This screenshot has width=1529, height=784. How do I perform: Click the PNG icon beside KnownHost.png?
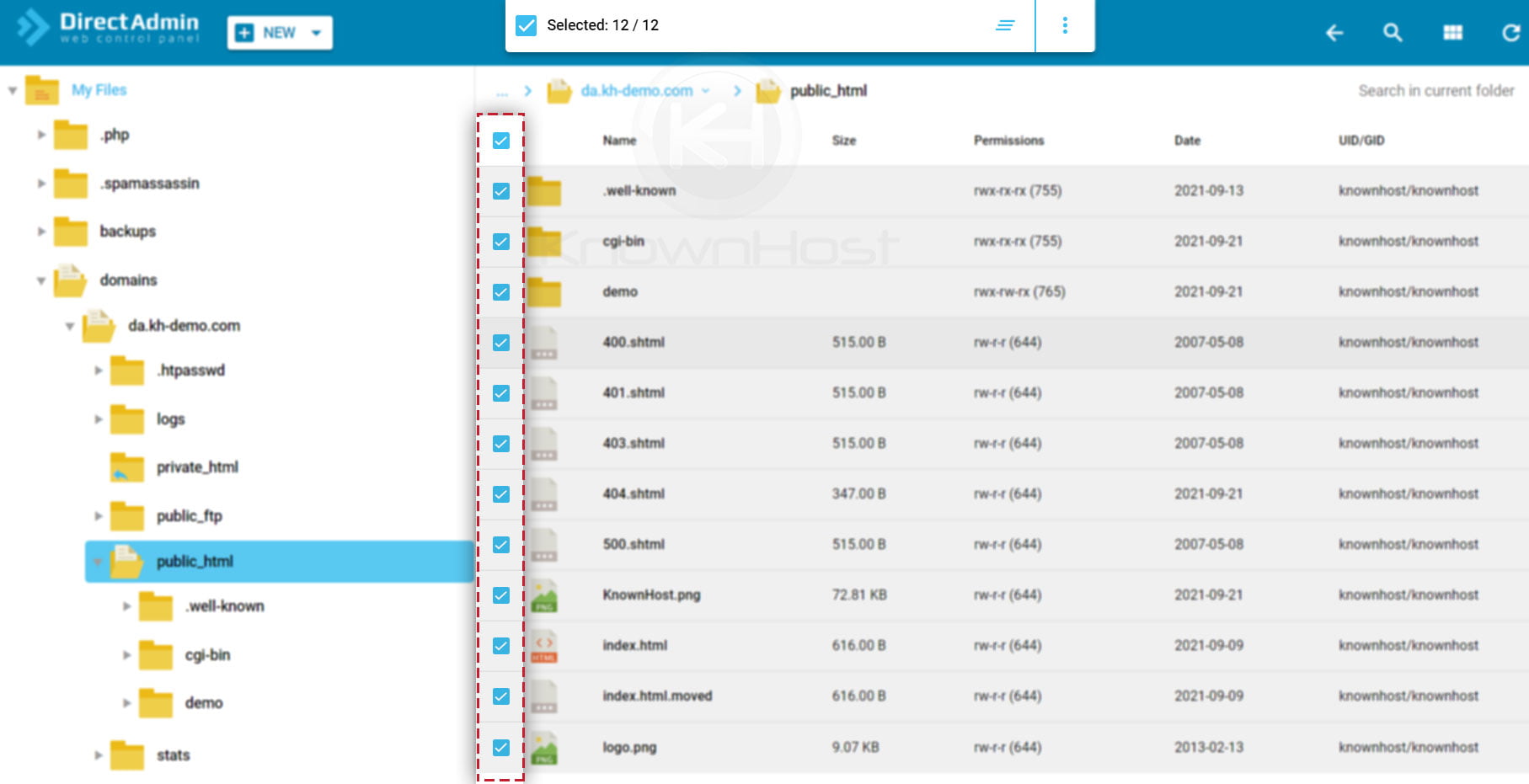[544, 595]
